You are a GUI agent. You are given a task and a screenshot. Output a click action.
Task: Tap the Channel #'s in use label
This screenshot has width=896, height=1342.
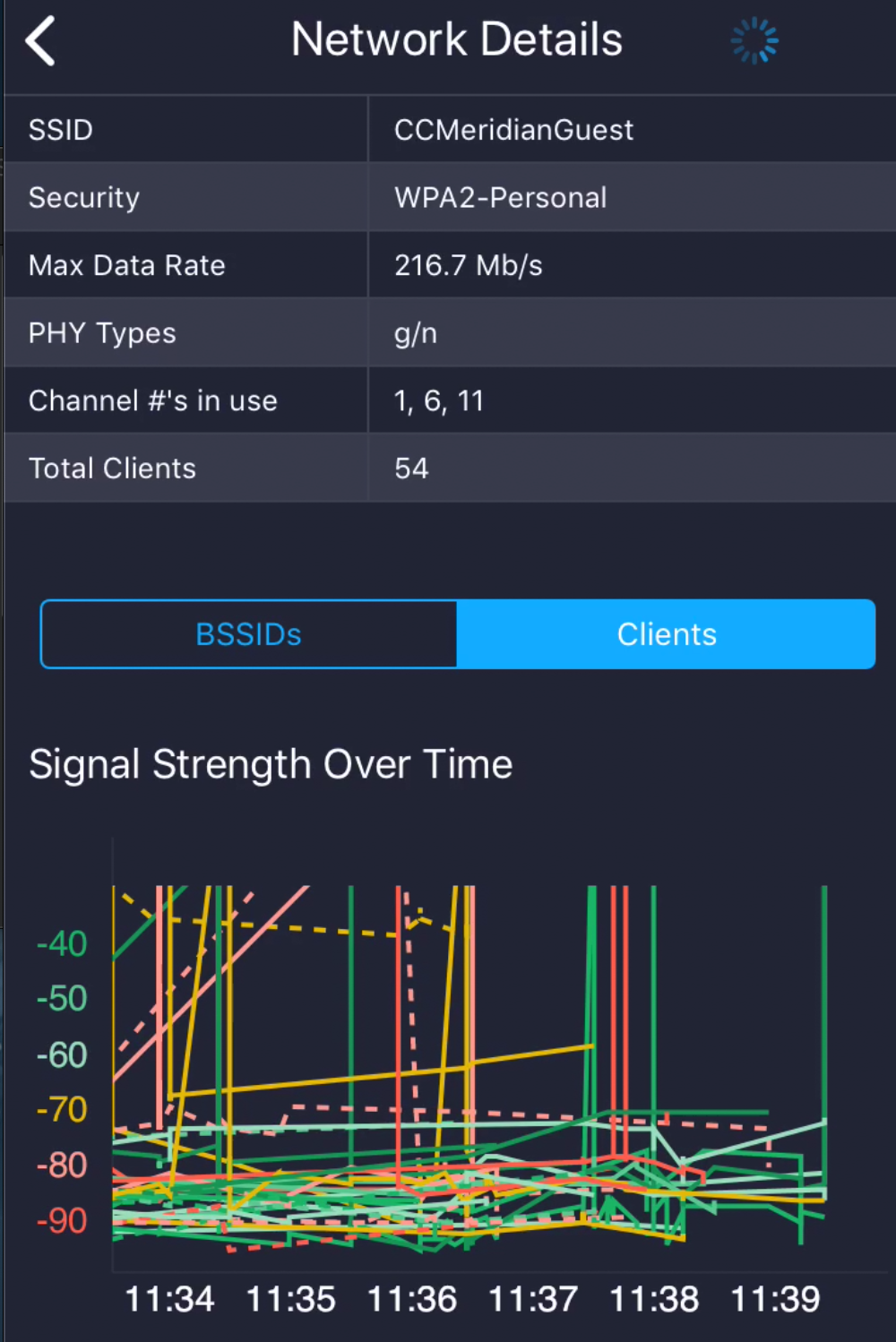[x=153, y=400]
